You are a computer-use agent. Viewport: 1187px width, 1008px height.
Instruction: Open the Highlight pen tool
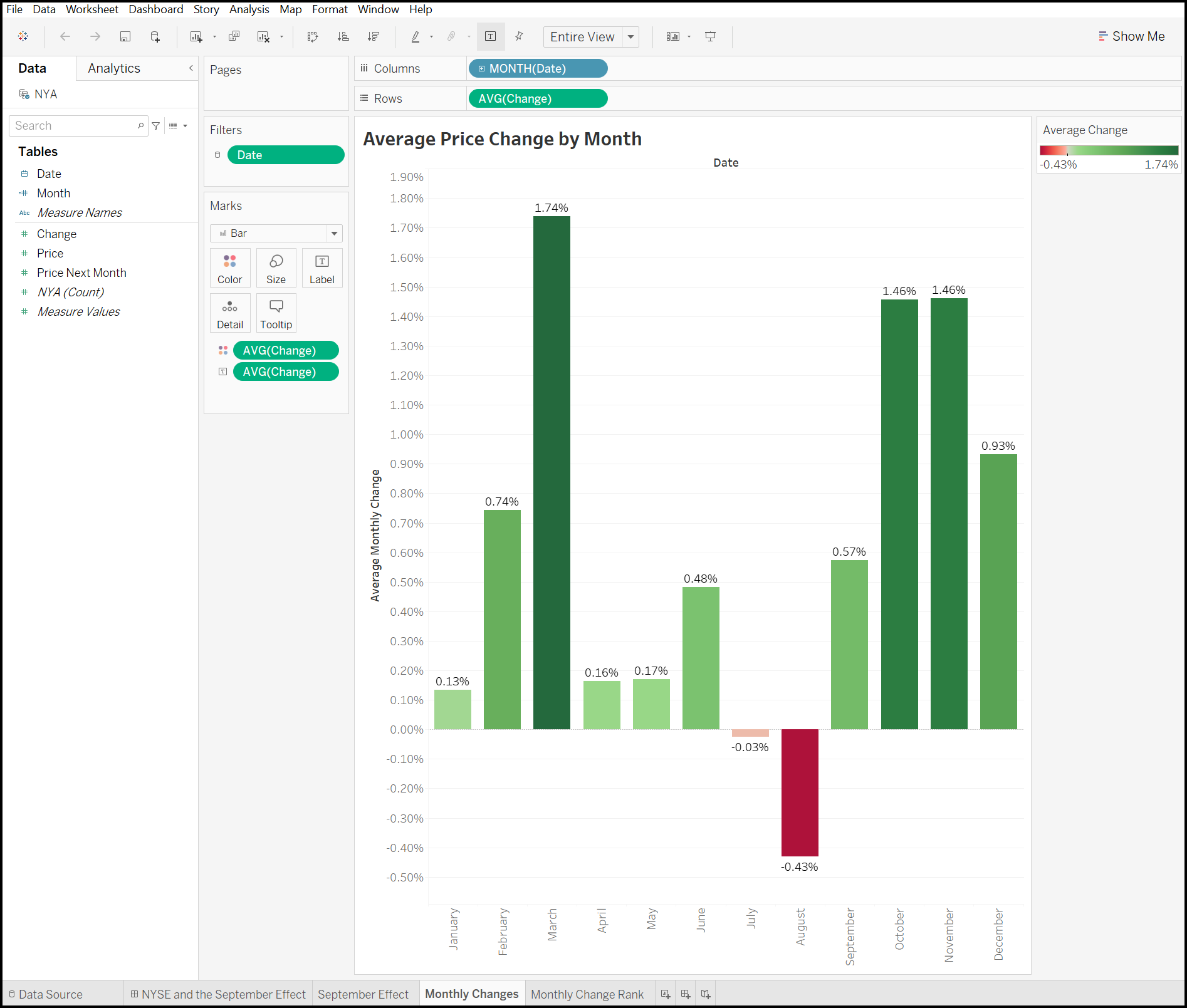pos(416,36)
